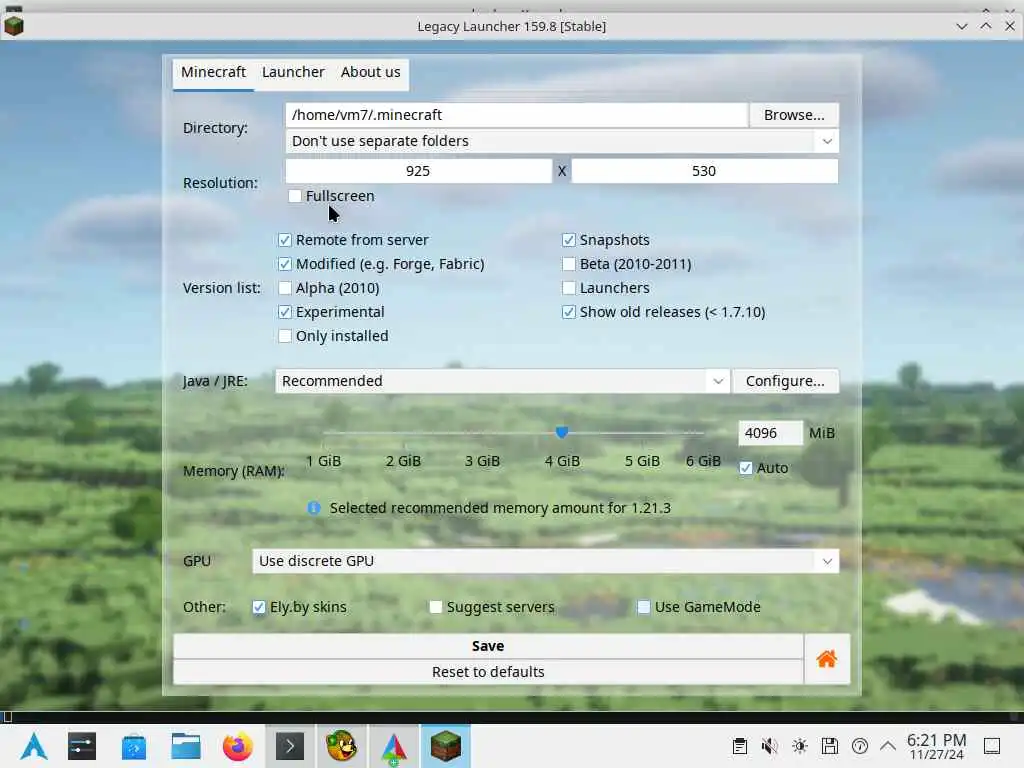The image size is (1024, 768).
Task: Check Beta (2010-2011) option
Action: (x=569, y=264)
